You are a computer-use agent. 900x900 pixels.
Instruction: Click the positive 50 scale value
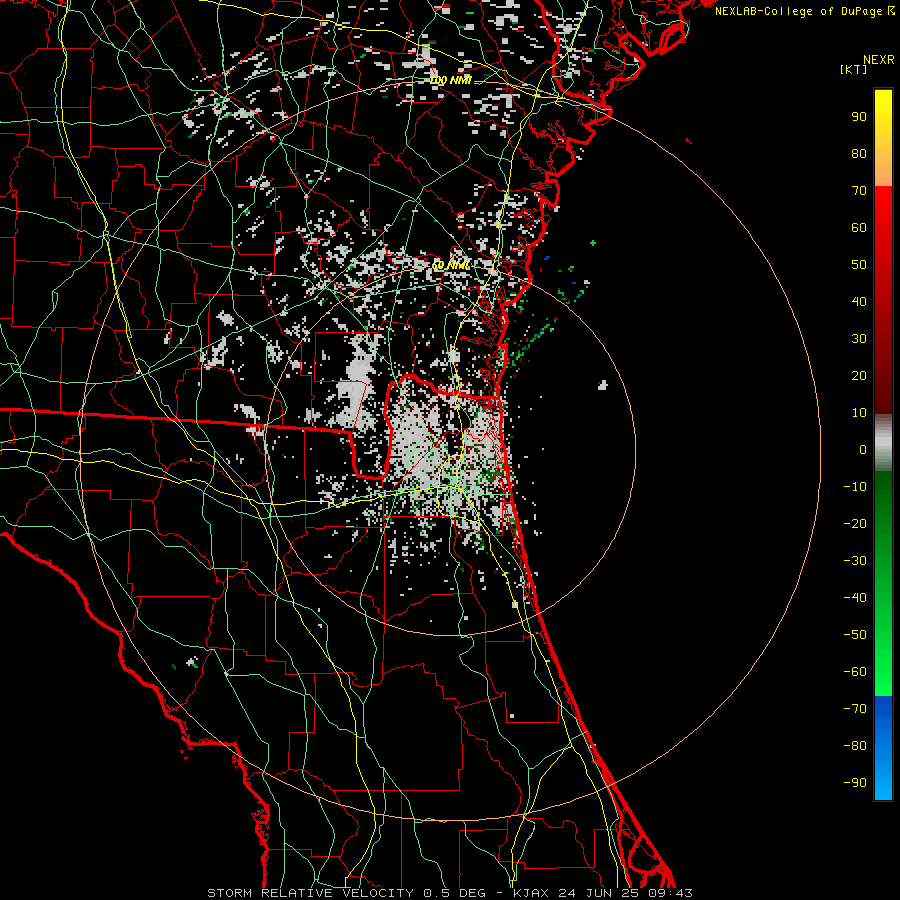tap(859, 265)
